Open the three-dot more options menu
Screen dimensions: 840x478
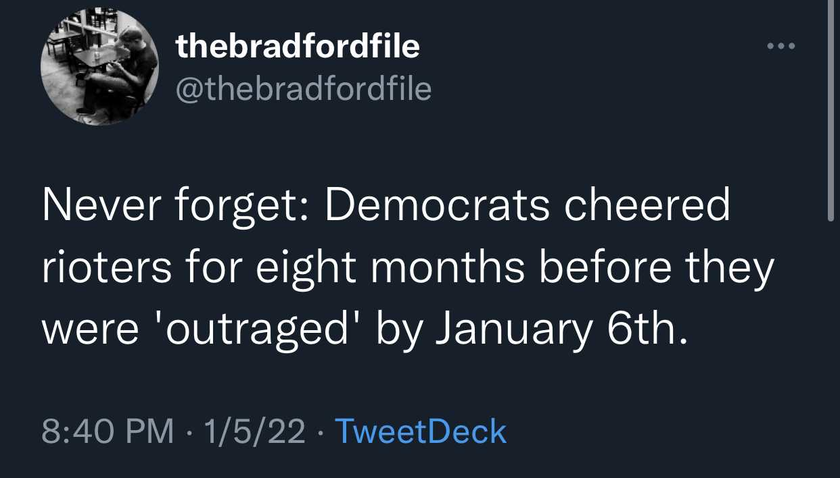coord(781,46)
